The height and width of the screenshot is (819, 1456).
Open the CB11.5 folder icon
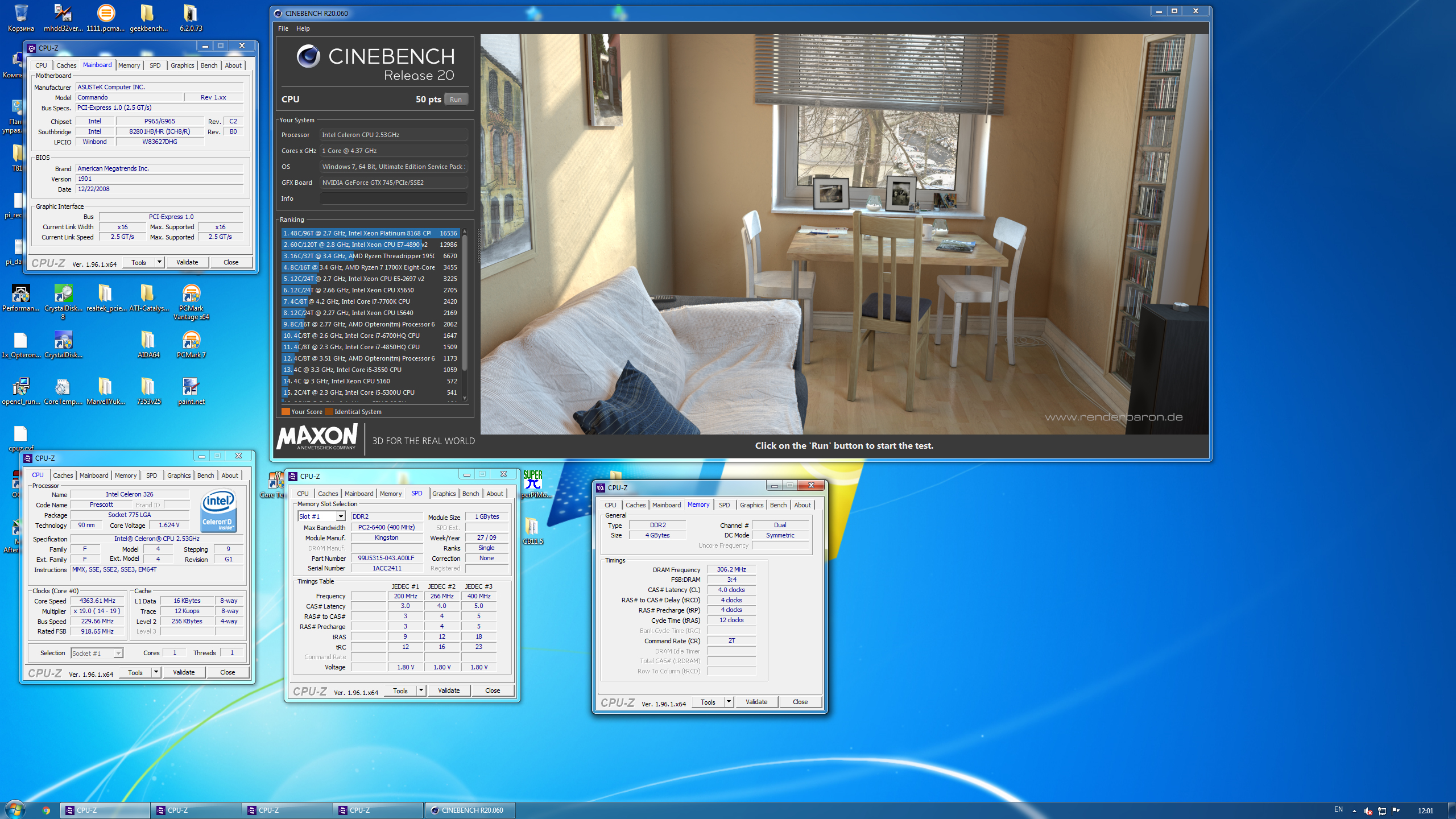532,530
